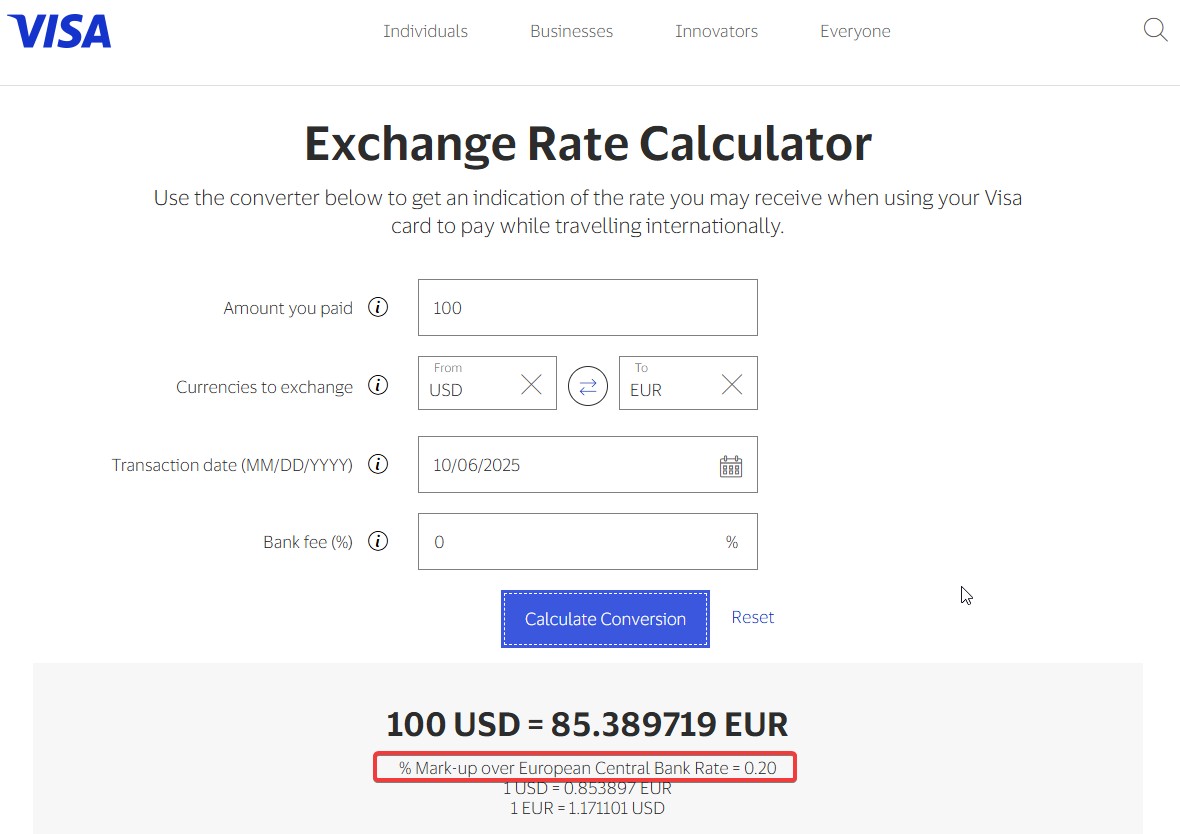Click into the Amount you paid field
Image resolution: width=1180 pixels, height=834 pixels.
click(587, 308)
